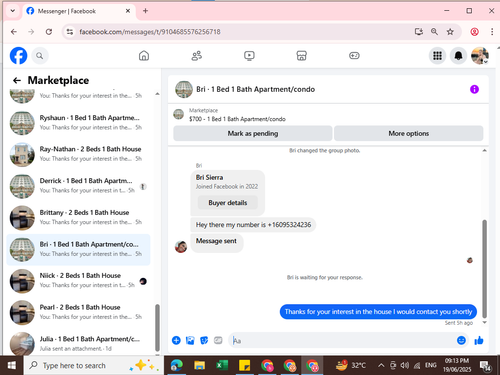Go to the Home feed icon
This screenshot has width=500, height=375.
(144, 56)
